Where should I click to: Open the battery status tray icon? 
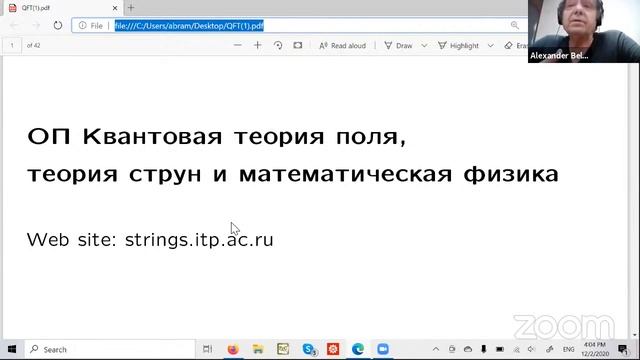tap(500, 349)
